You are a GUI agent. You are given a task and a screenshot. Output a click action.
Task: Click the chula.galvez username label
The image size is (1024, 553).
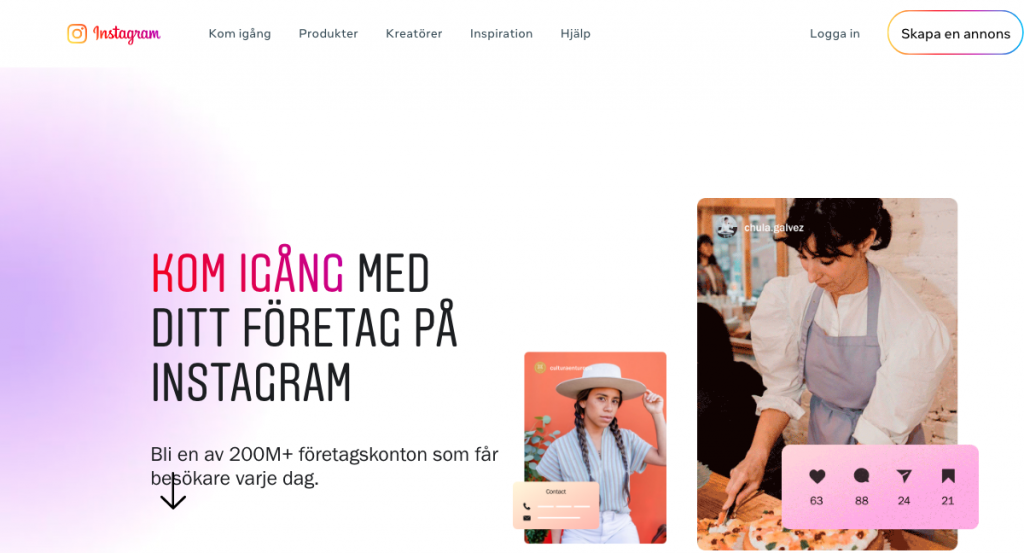[774, 228]
